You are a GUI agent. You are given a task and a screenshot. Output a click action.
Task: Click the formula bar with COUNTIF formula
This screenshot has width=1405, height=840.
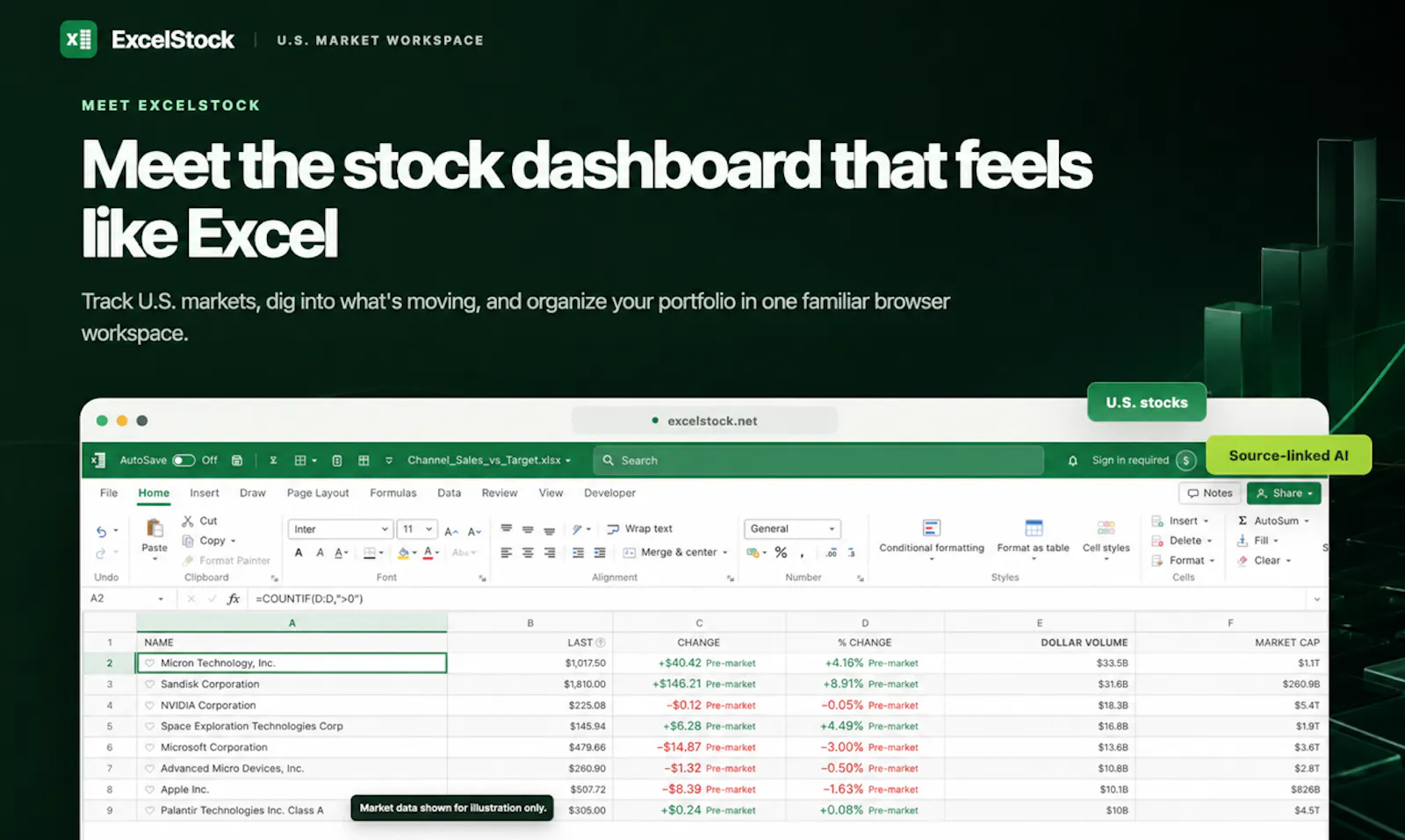777,599
